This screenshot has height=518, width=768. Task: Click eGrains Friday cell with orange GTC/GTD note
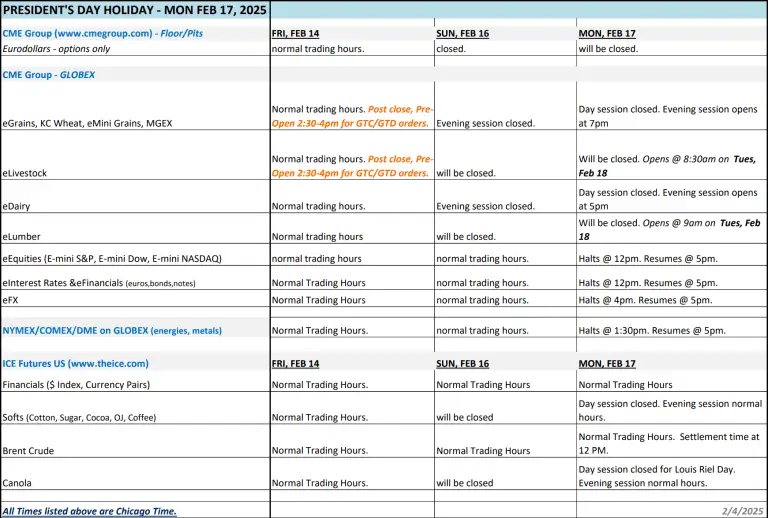click(352, 116)
